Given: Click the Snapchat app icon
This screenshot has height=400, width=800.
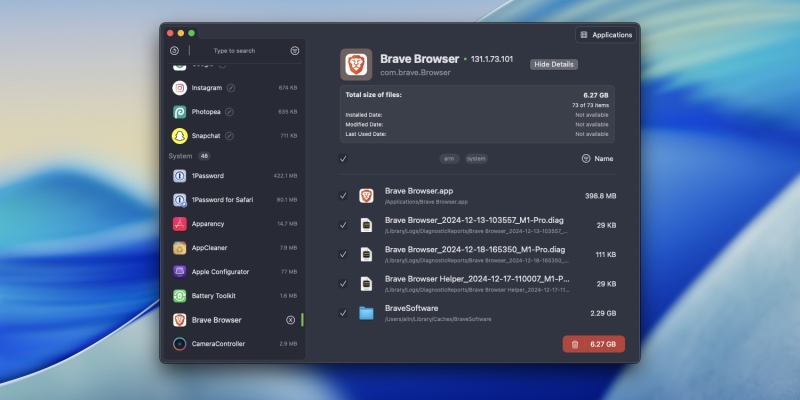Looking at the screenshot, I should click(180, 136).
